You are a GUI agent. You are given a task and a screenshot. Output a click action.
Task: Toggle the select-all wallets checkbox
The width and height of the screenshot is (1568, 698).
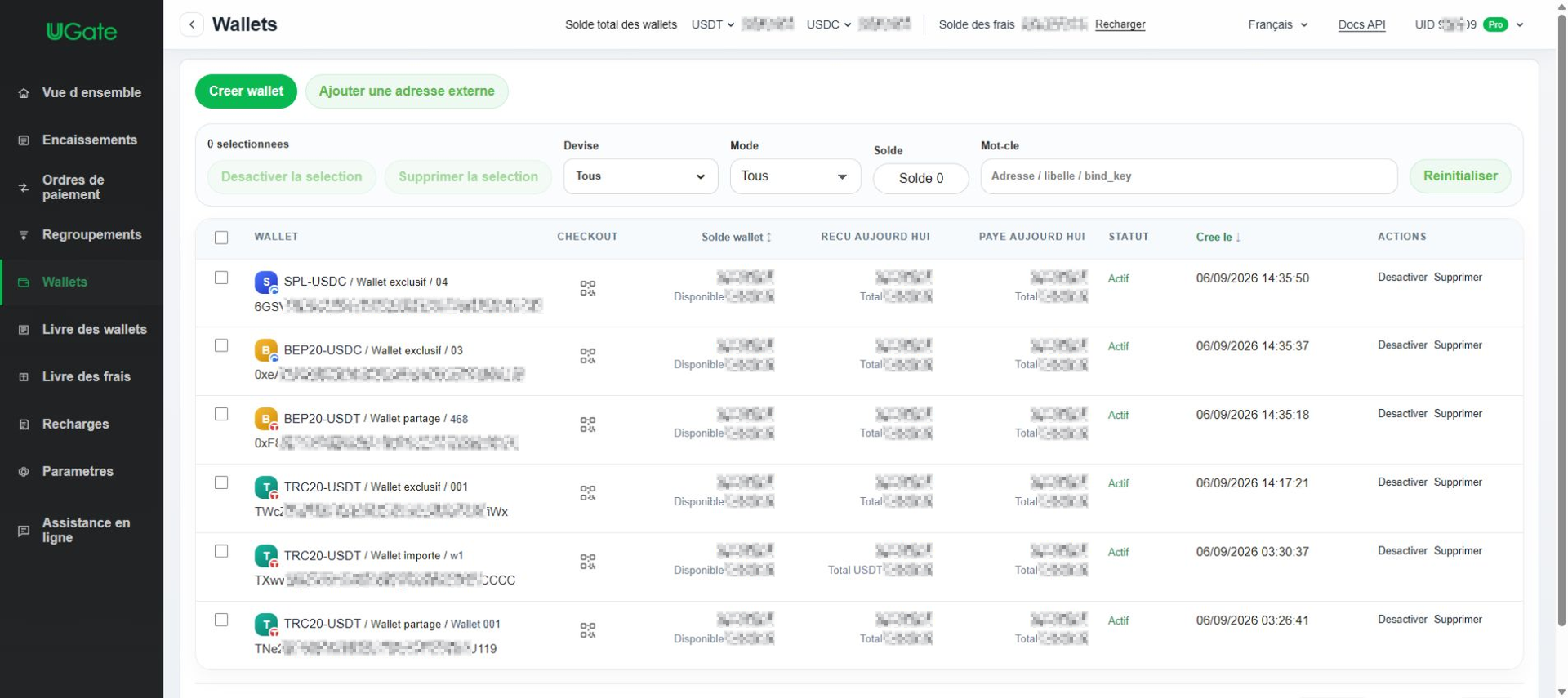221,238
